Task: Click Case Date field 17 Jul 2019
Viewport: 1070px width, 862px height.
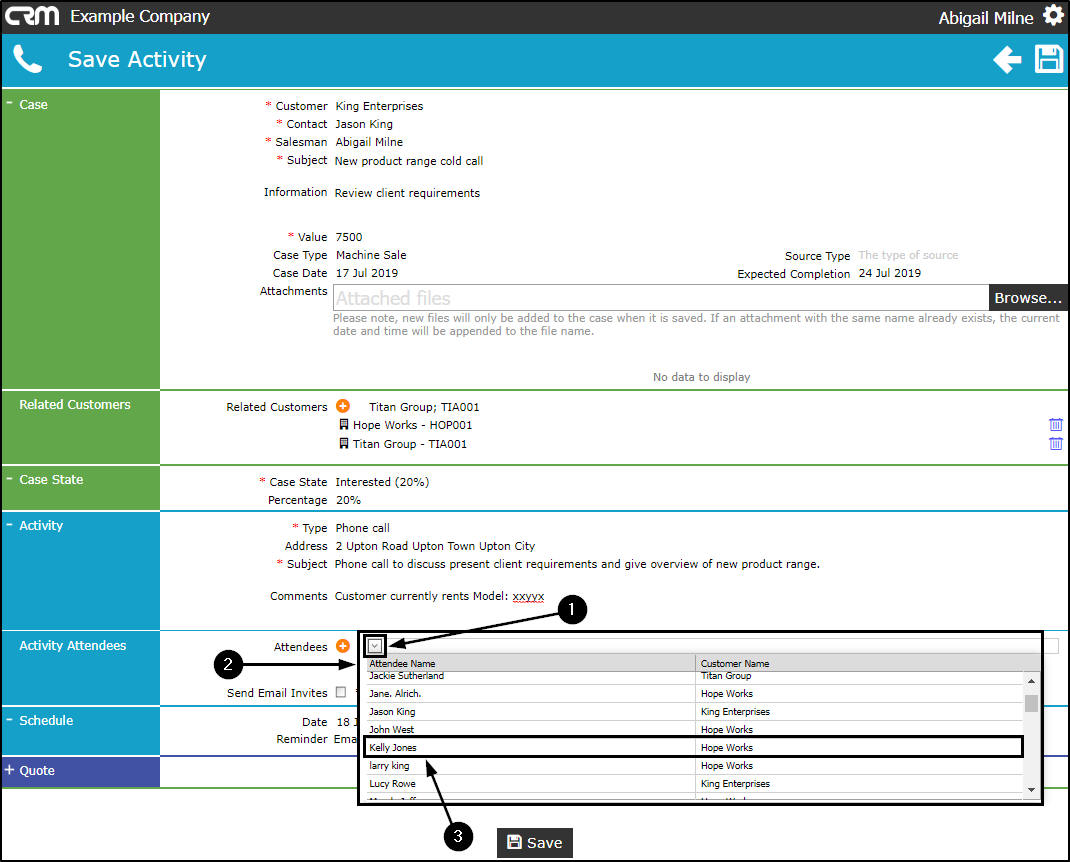Action: pyautogui.click(x=366, y=273)
